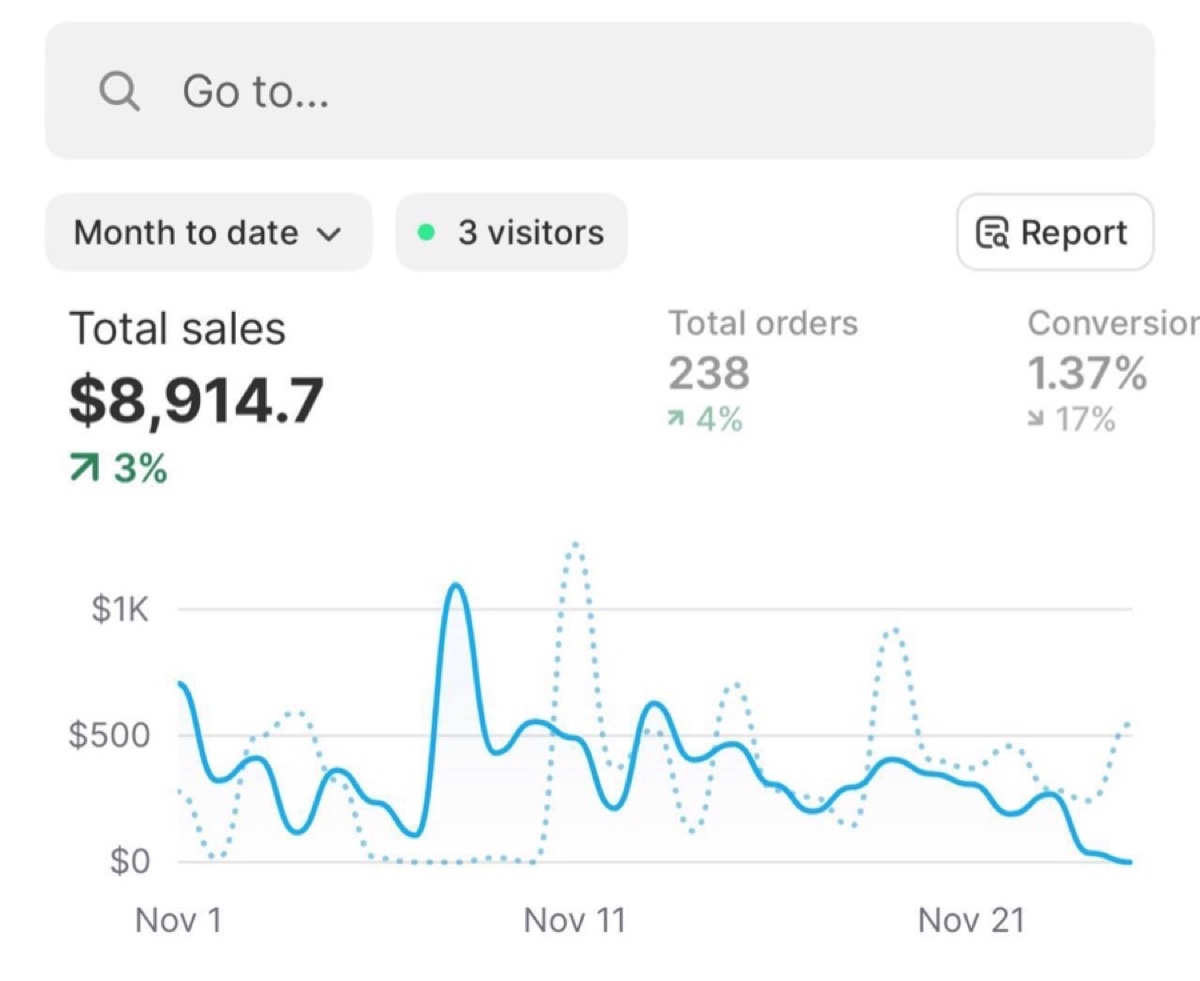Viewport: 1200px width, 981px height.
Task: Click the 3% sales increase indicator
Action: point(118,468)
